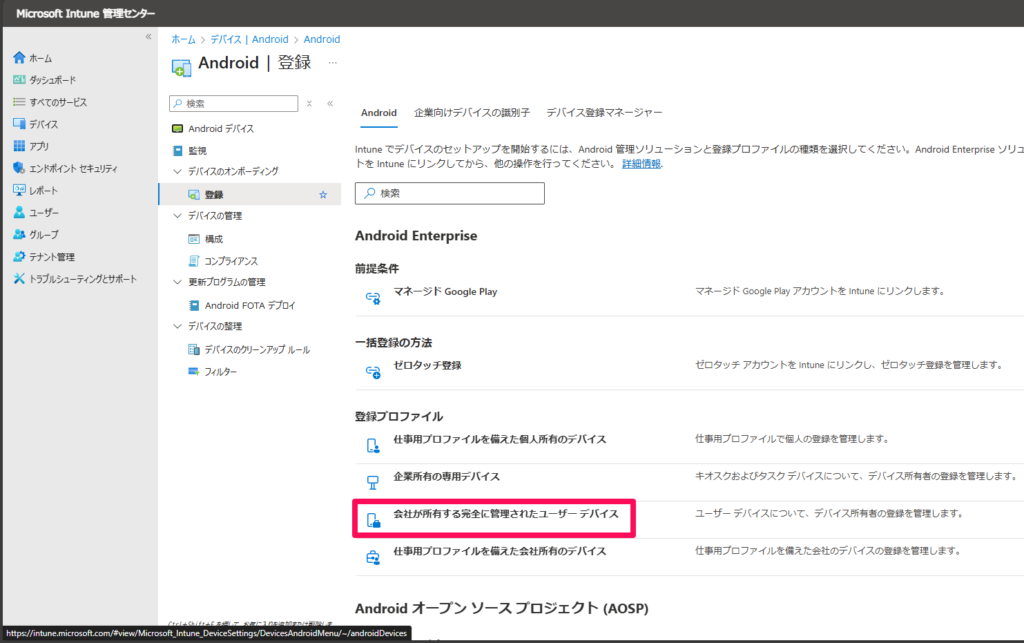The image size is (1024, 643).
Task: Open 企業所有の専用デバイス link
Action: pos(447,477)
